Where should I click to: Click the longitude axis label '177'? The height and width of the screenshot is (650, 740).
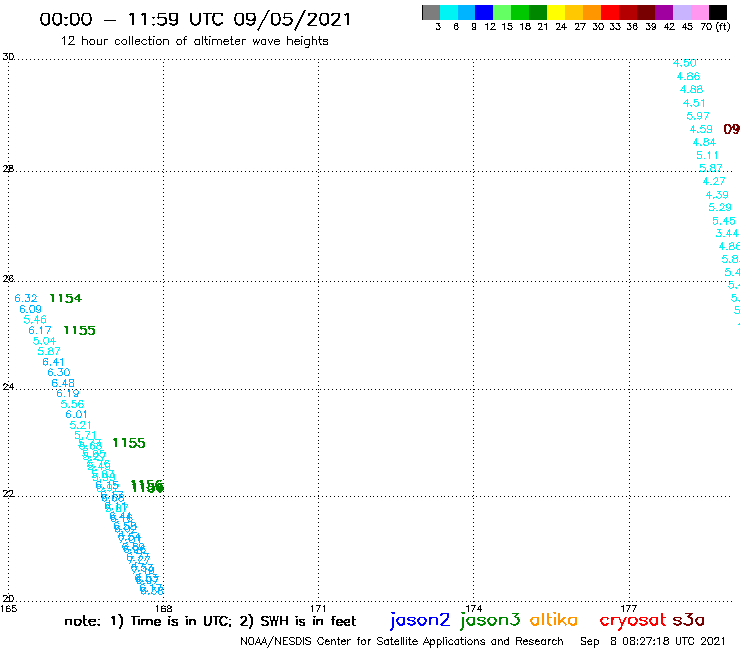(x=629, y=608)
